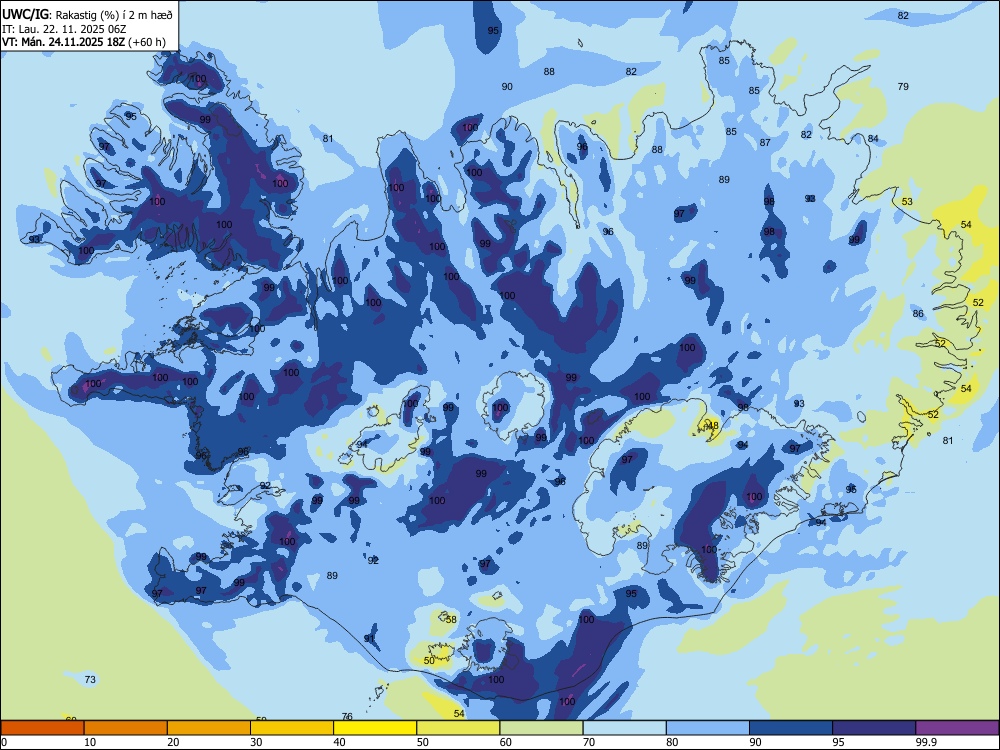Viewport: 1000px width, 750px height.
Task: Click the 40–50 bright yellow legend swatch
Action: pyautogui.click(x=375, y=728)
